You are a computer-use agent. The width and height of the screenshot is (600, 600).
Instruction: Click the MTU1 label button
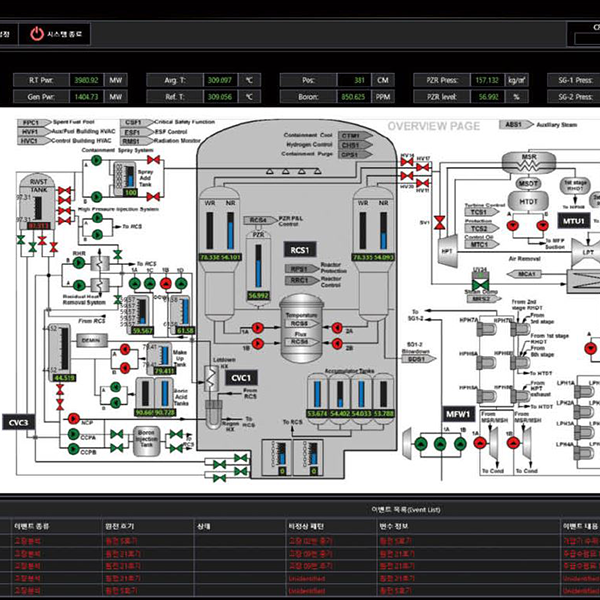(x=573, y=221)
